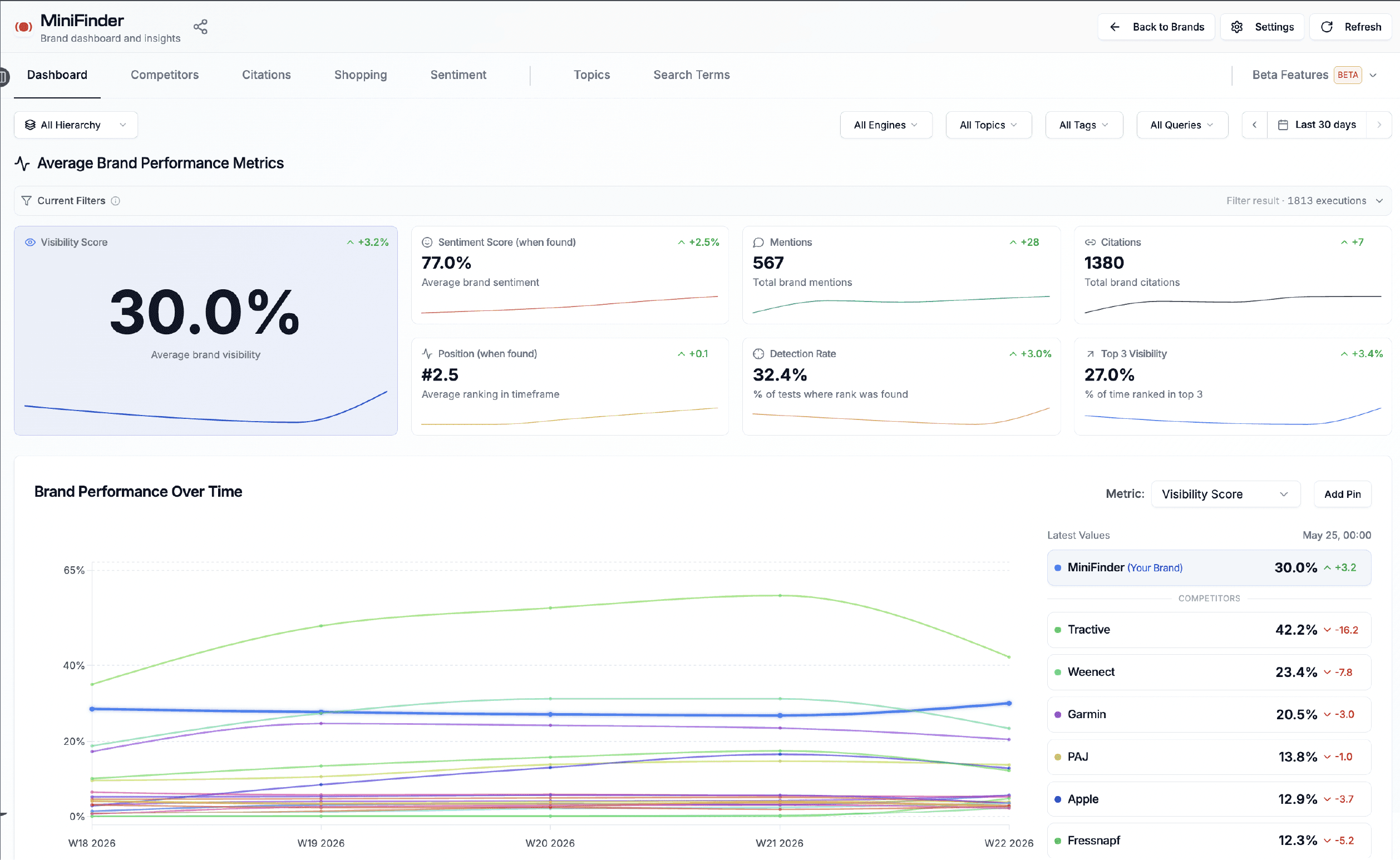
Task: Click Back to Brands button
Action: click(1156, 27)
